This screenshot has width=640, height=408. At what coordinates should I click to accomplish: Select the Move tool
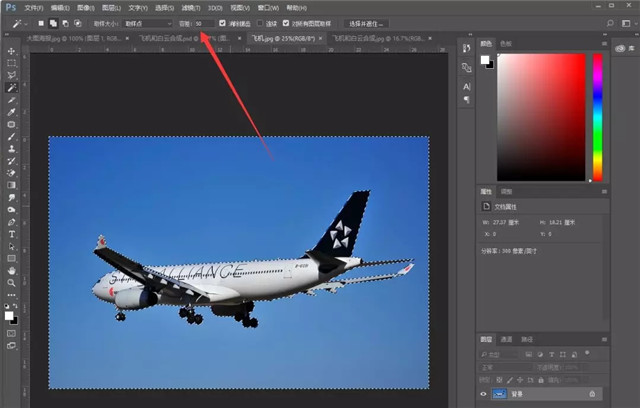(12, 51)
